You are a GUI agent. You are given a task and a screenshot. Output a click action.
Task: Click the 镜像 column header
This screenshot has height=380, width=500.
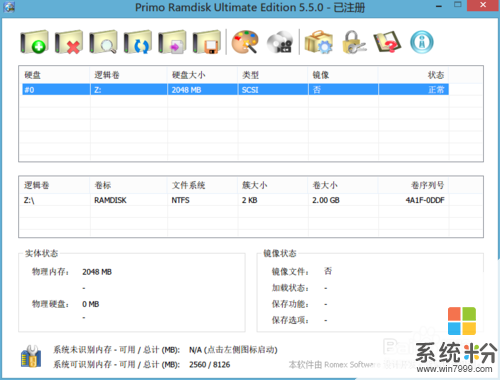point(343,75)
